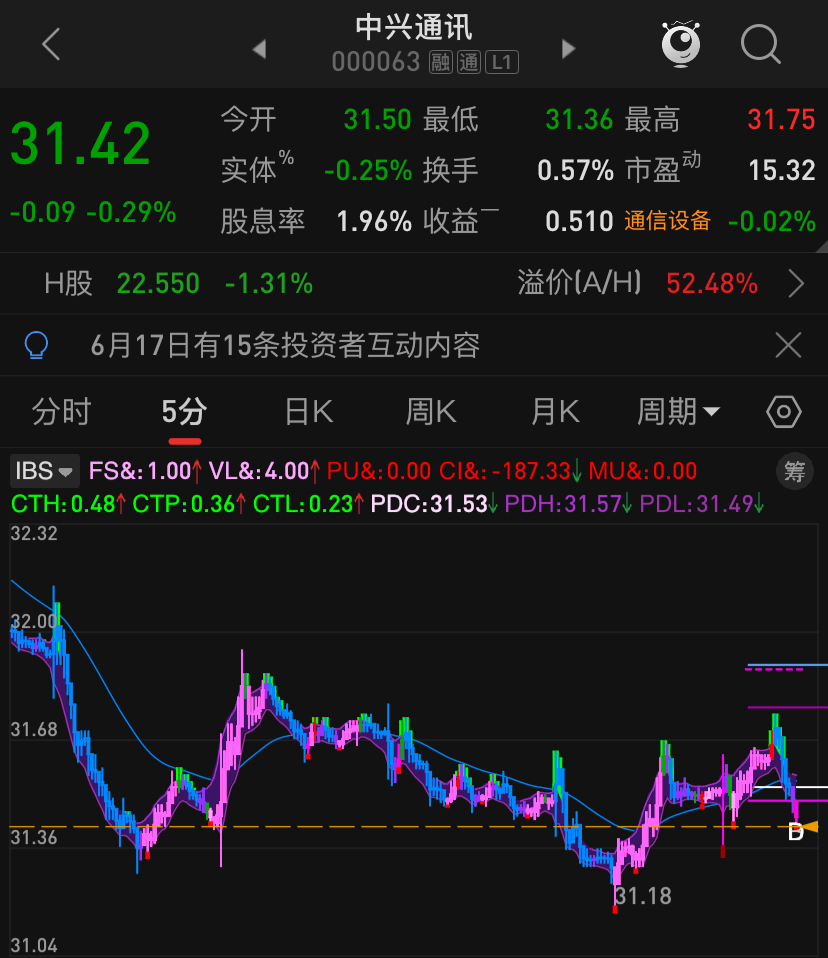Tap current price 31.42
Screen dimensions: 828x958
(80, 144)
